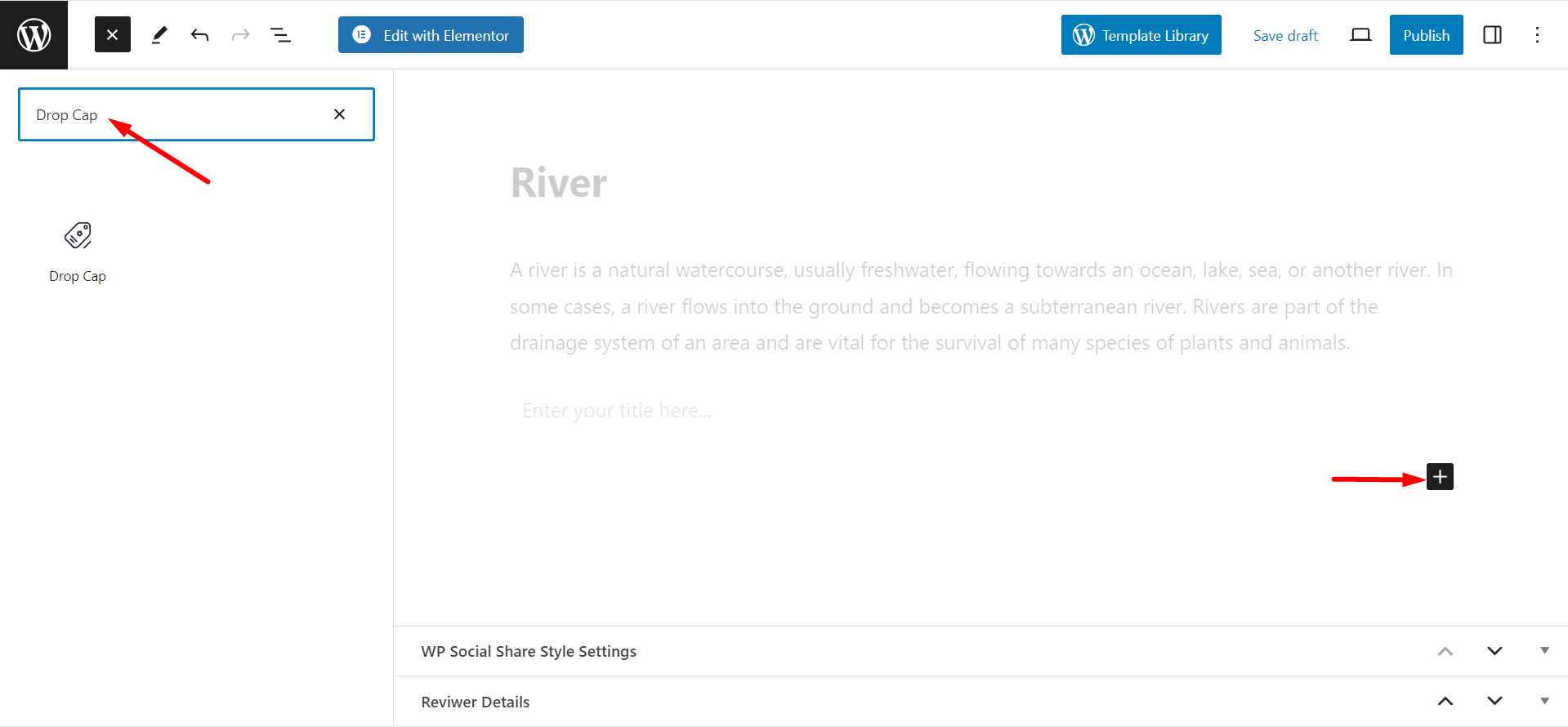Click the Undo arrow

pos(199,35)
